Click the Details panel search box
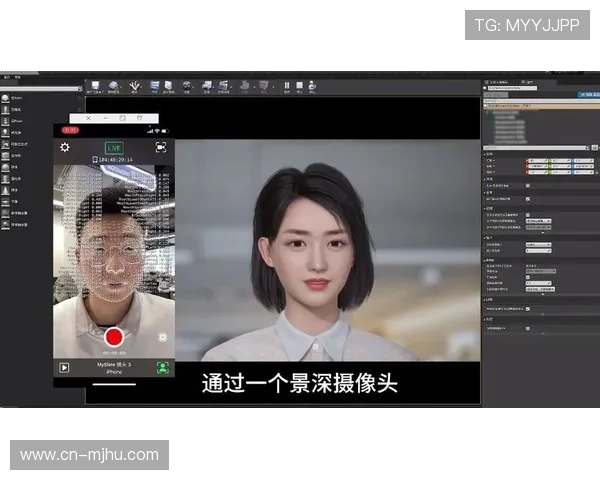Viewport: 600px width, 480px height. [537, 148]
